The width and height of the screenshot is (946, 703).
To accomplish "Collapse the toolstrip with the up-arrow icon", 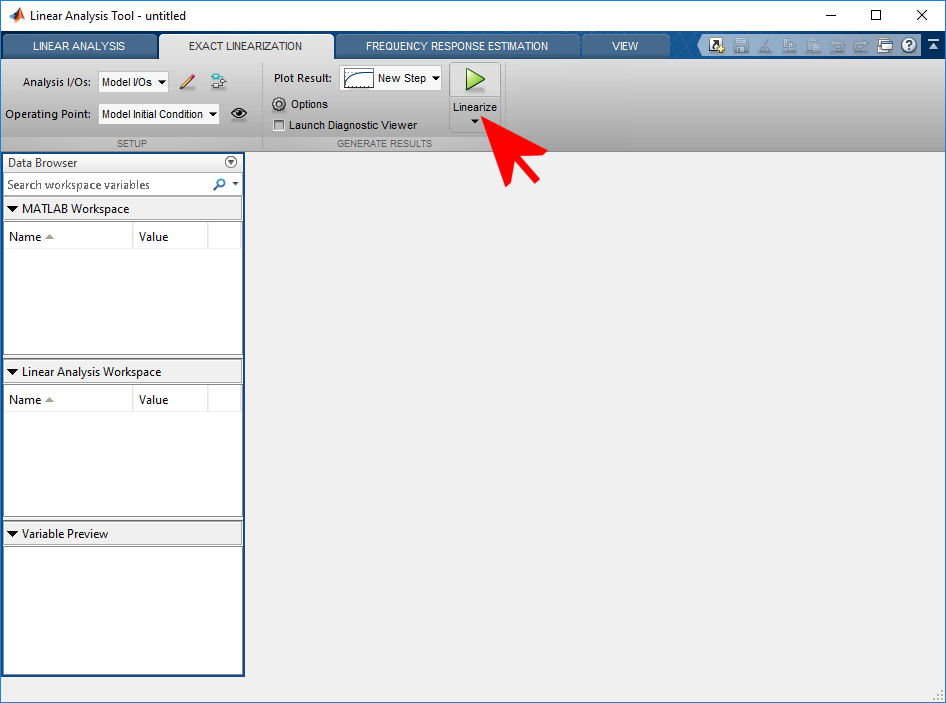I will pyautogui.click(x=933, y=45).
